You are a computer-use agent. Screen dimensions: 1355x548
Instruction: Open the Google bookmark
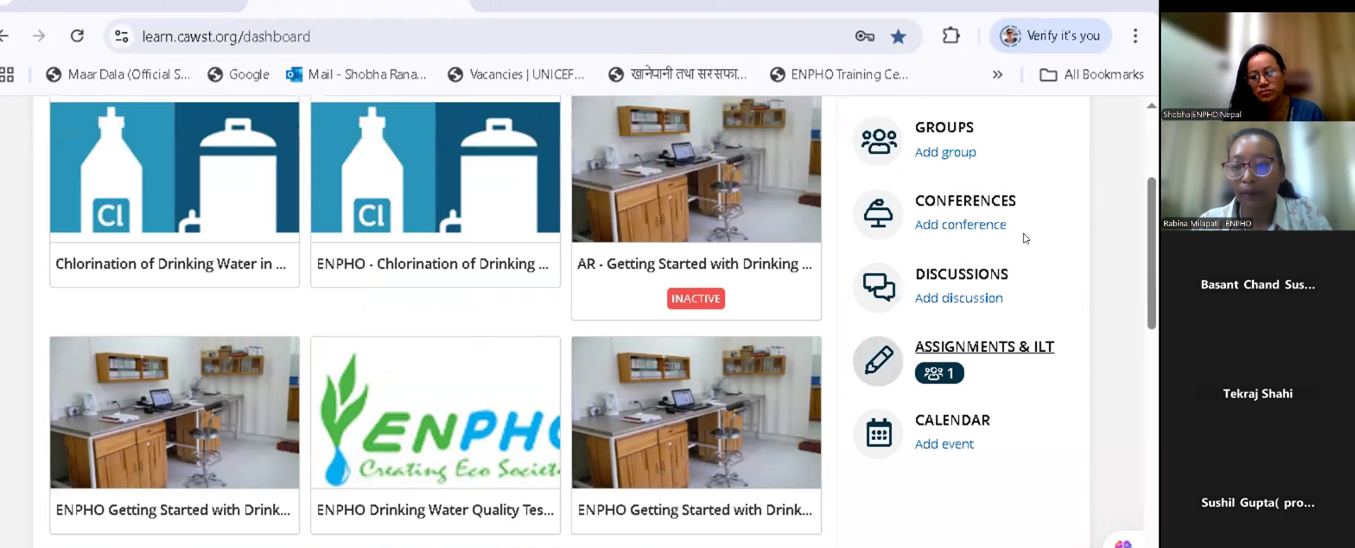pos(238,75)
